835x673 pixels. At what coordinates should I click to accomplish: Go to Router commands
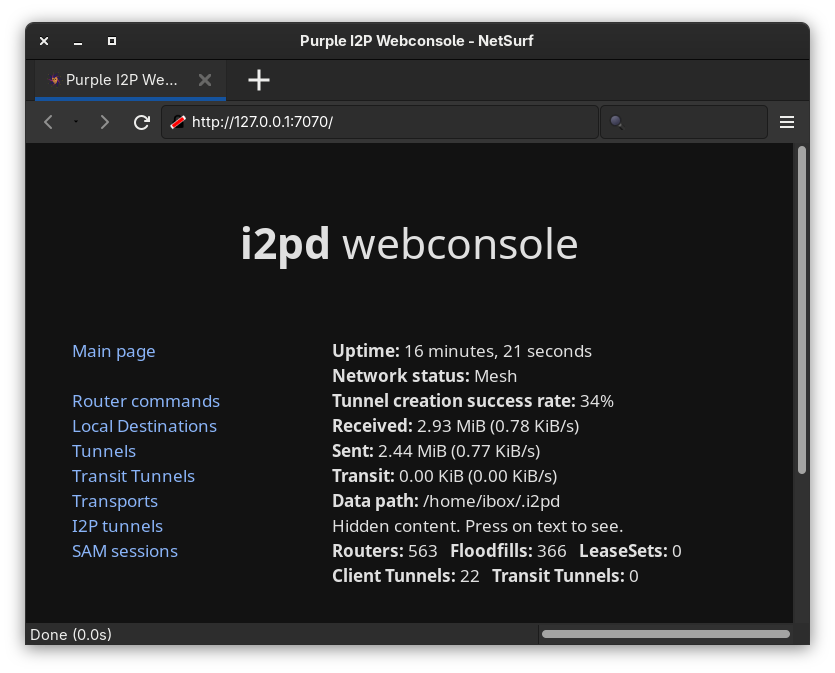pos(146,401)
